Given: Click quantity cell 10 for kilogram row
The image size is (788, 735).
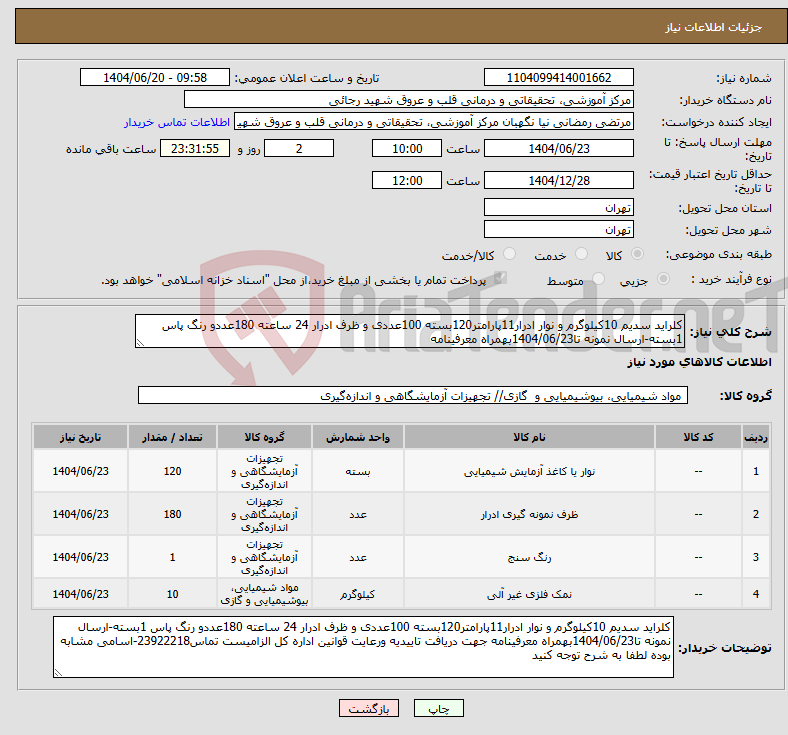Looking at the screenshot, I should pyautogui.click(x=172, y=594).
